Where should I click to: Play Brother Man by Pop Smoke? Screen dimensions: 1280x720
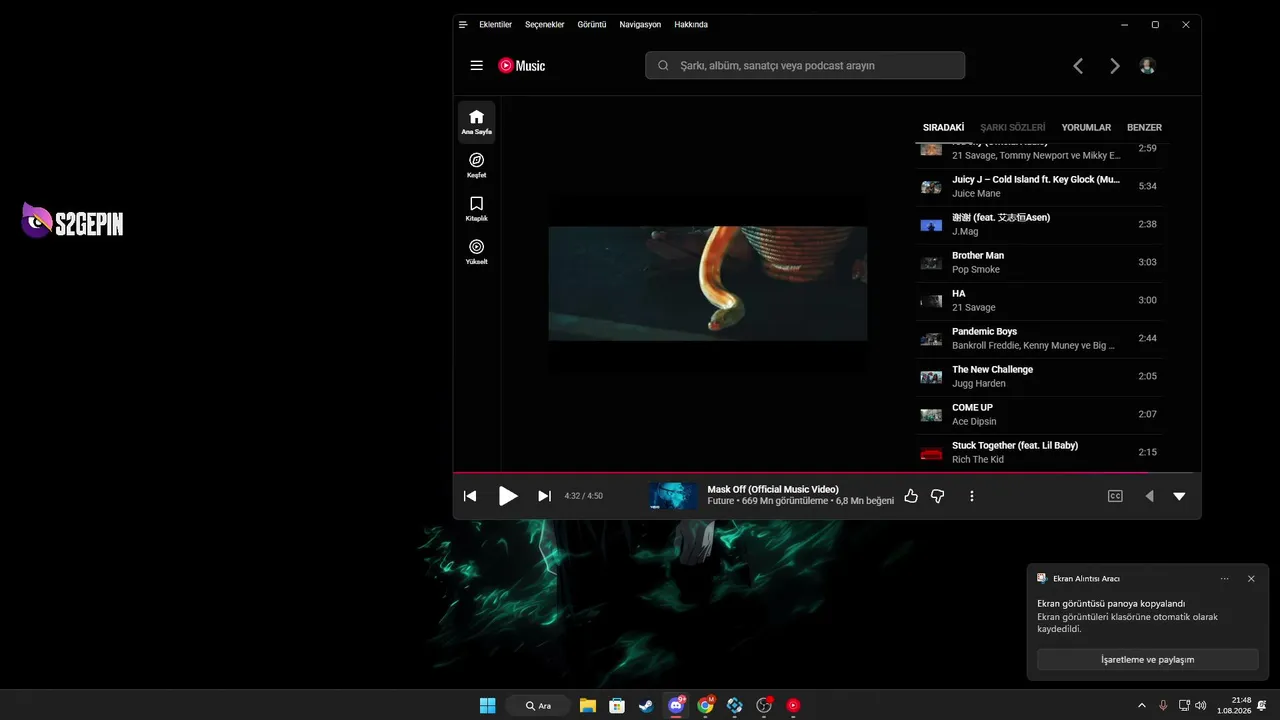coord(1040,263)
